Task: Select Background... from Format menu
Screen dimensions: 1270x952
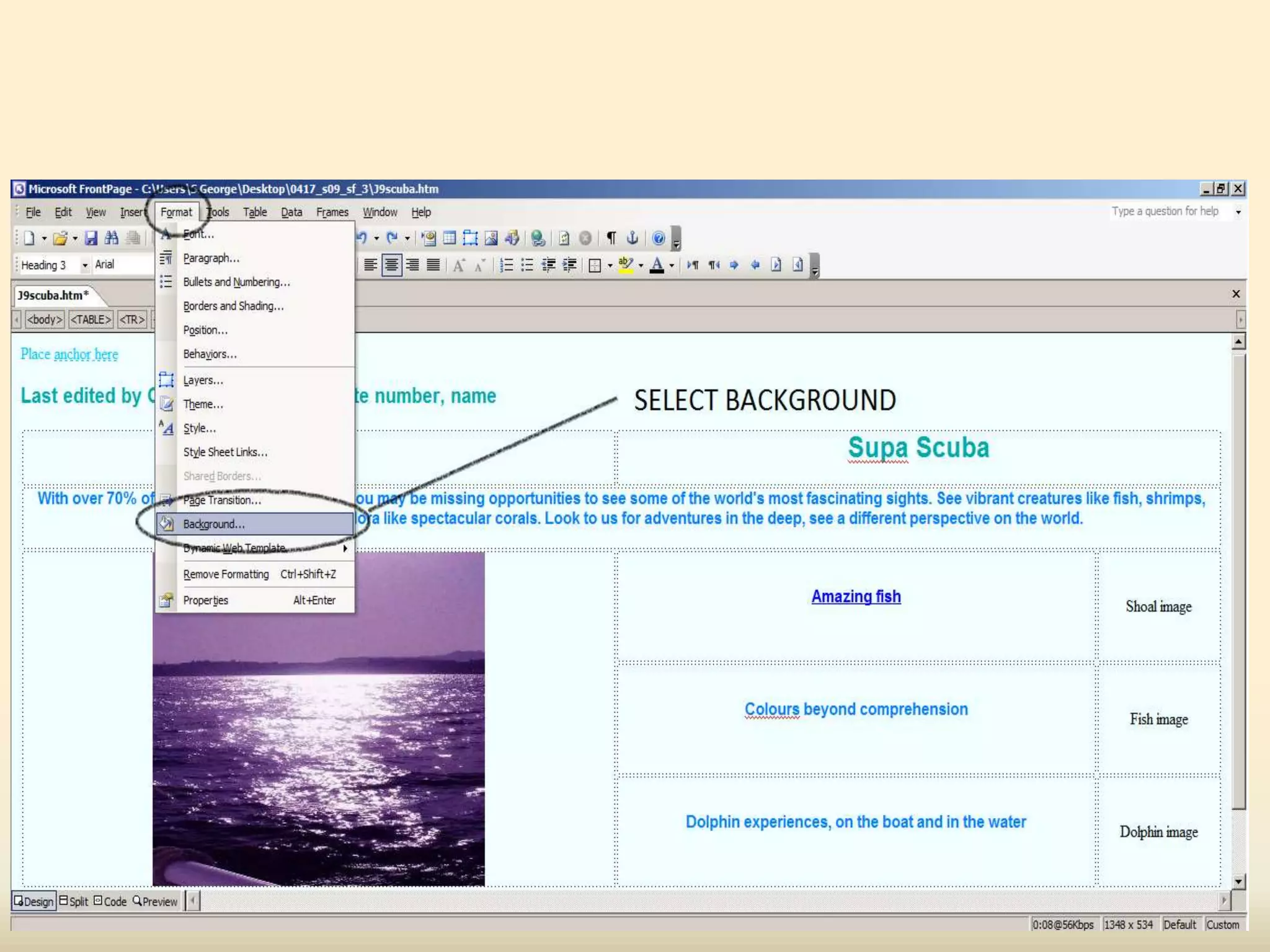Action: point(214,524)
